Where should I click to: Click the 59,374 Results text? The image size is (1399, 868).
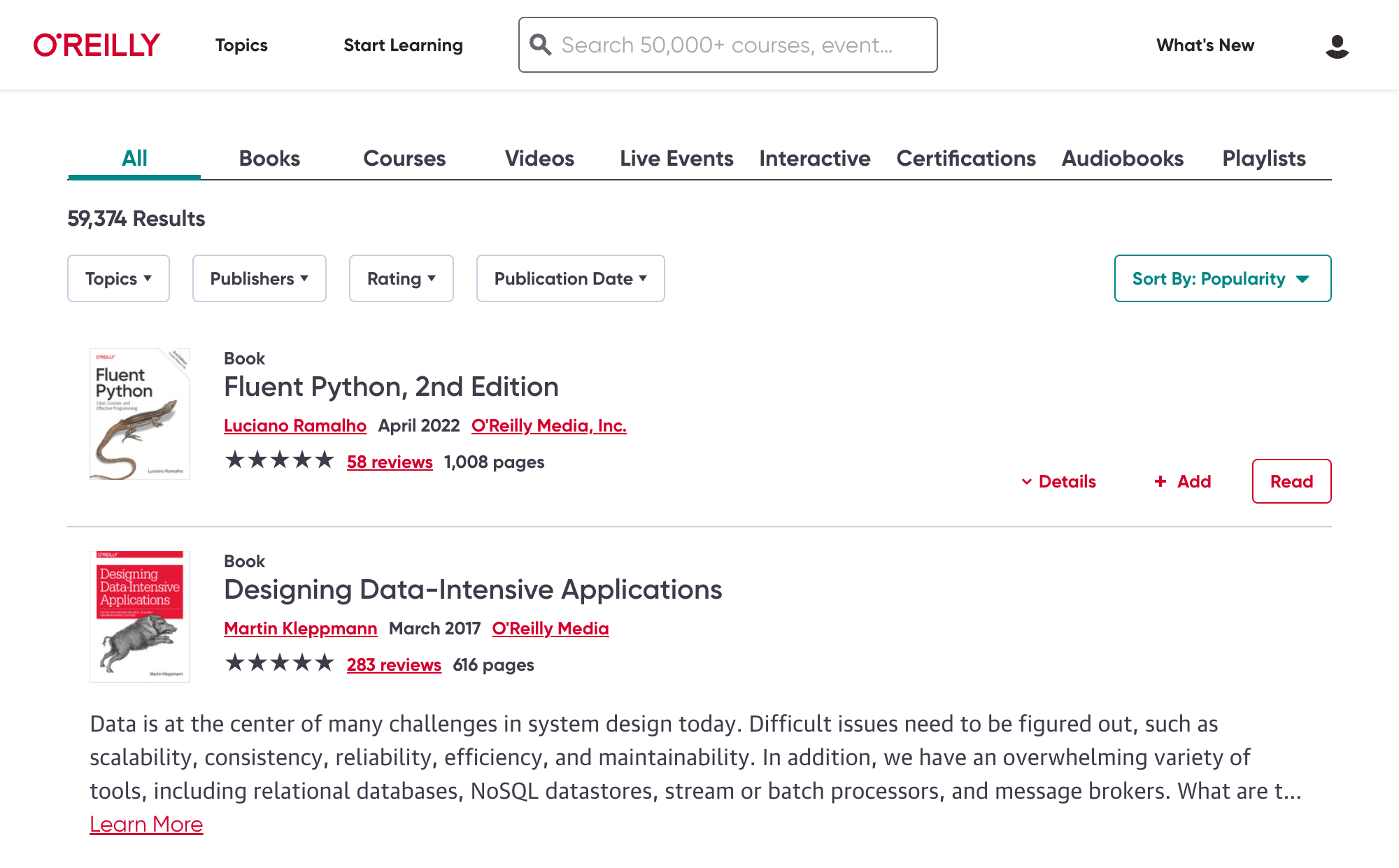(136, 219)
